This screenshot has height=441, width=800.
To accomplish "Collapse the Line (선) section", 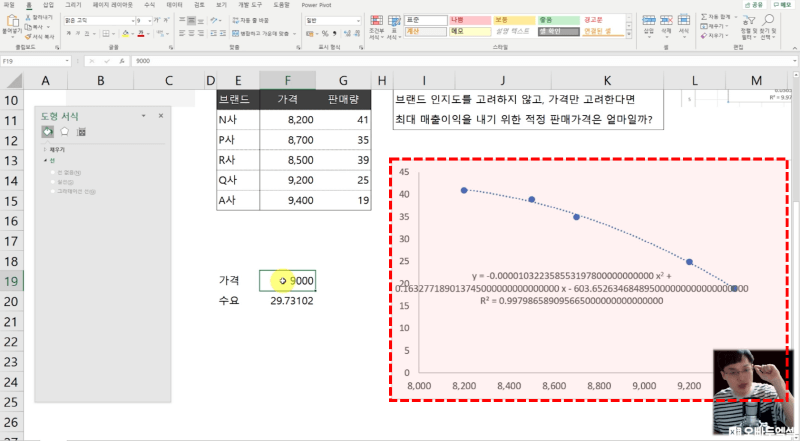I will click(x=45, y=160).
